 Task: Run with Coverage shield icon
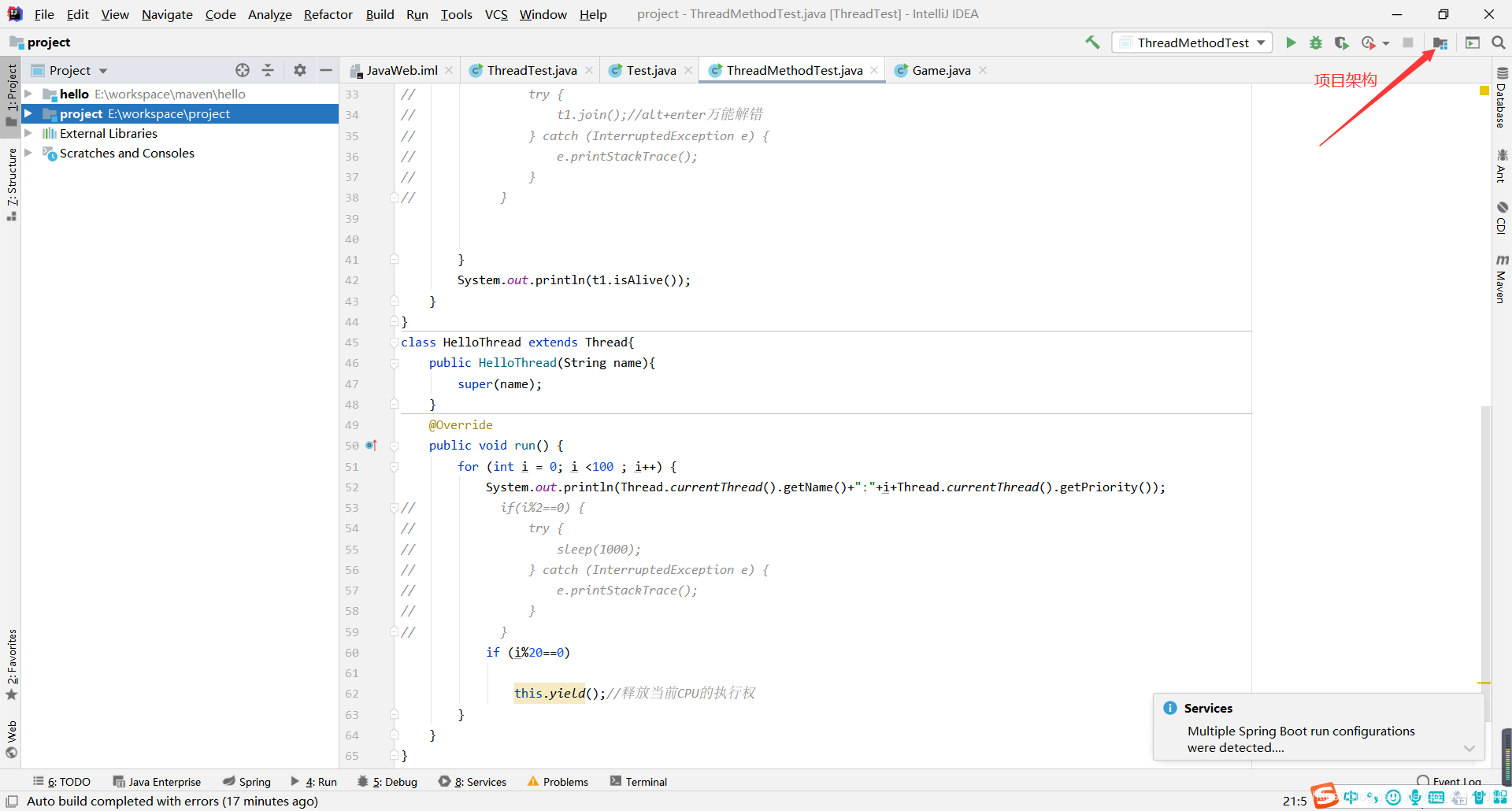(x=1341, y=43)
